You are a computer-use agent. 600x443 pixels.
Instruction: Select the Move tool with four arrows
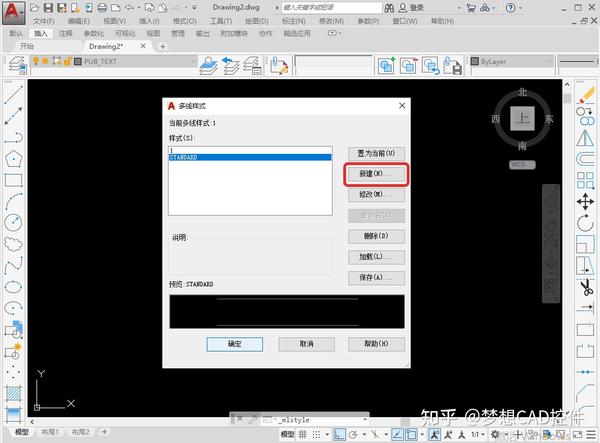click(x=585, y=202)
